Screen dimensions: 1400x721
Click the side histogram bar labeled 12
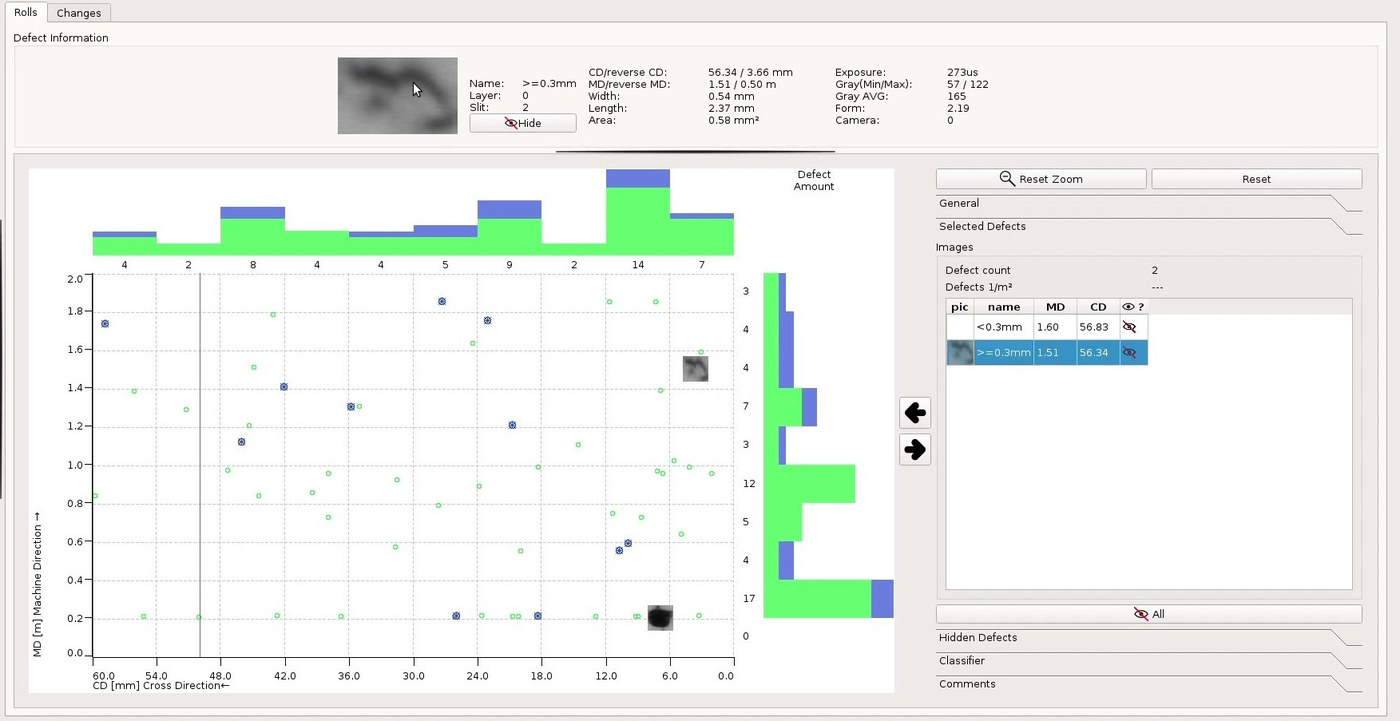(x=809, y=483)
